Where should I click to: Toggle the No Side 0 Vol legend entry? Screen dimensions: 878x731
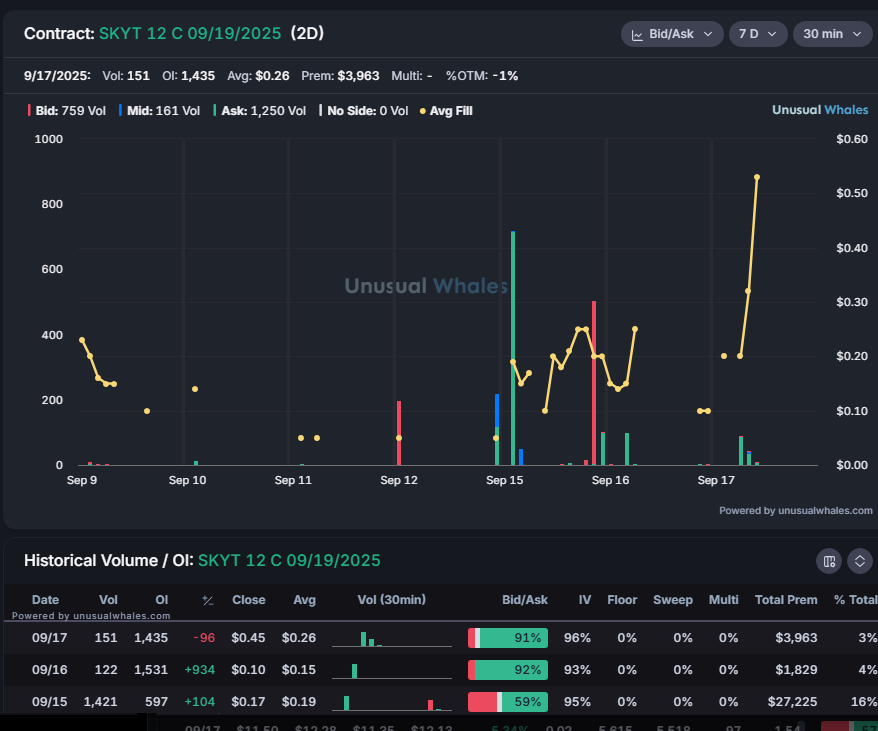tap(363, 111)
